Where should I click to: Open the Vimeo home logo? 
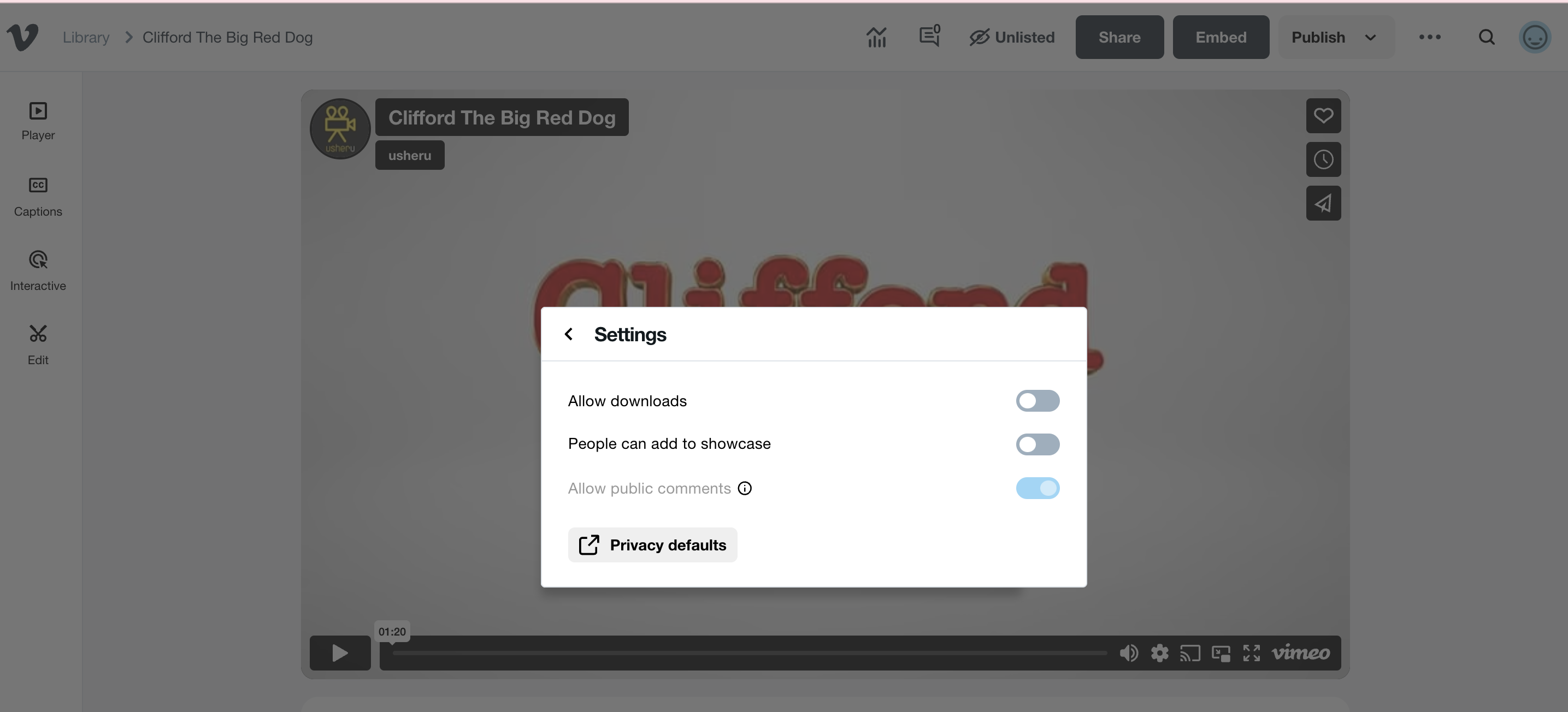[x=22, y=37]
